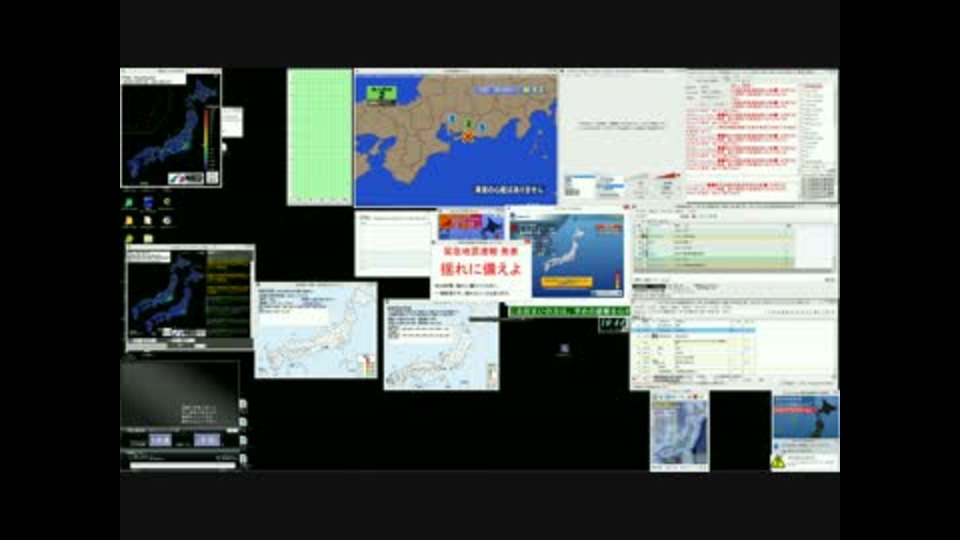
Task: Click the heading '緊急地震速報 発表'
Action: pyautogui.click(x=481, y=251)
